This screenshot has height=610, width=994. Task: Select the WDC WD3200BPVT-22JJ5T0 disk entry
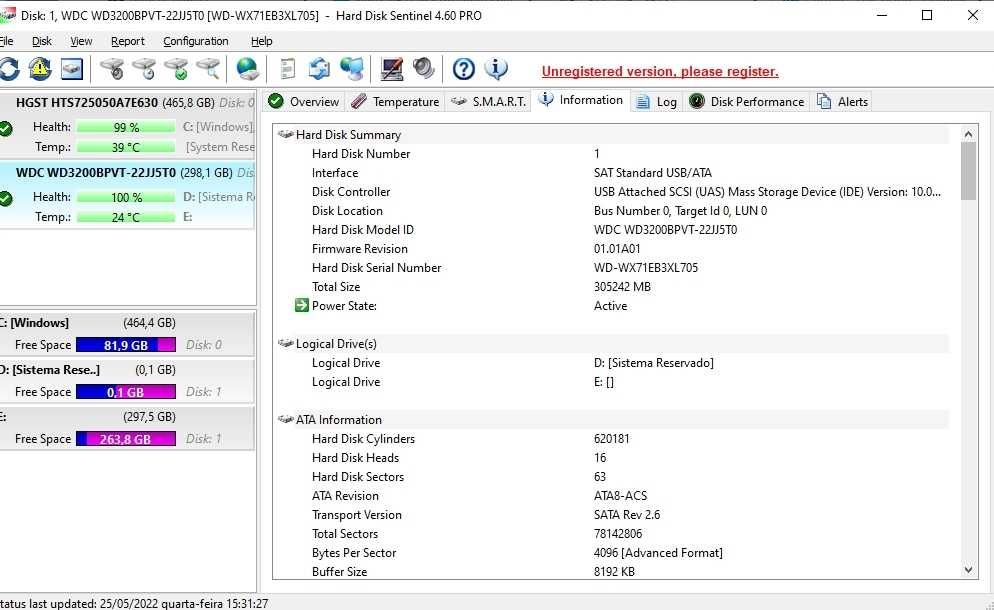tap(127, 195)
